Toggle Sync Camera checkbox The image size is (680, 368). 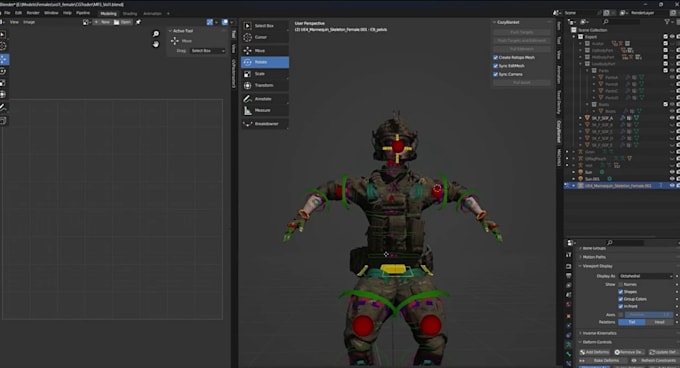coord(495,75)
